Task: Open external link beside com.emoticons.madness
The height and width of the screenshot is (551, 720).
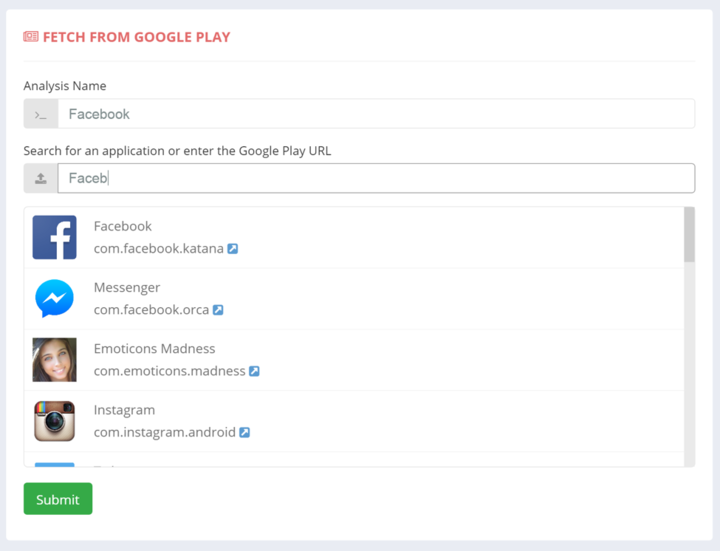Action: (x=254, y=371)
